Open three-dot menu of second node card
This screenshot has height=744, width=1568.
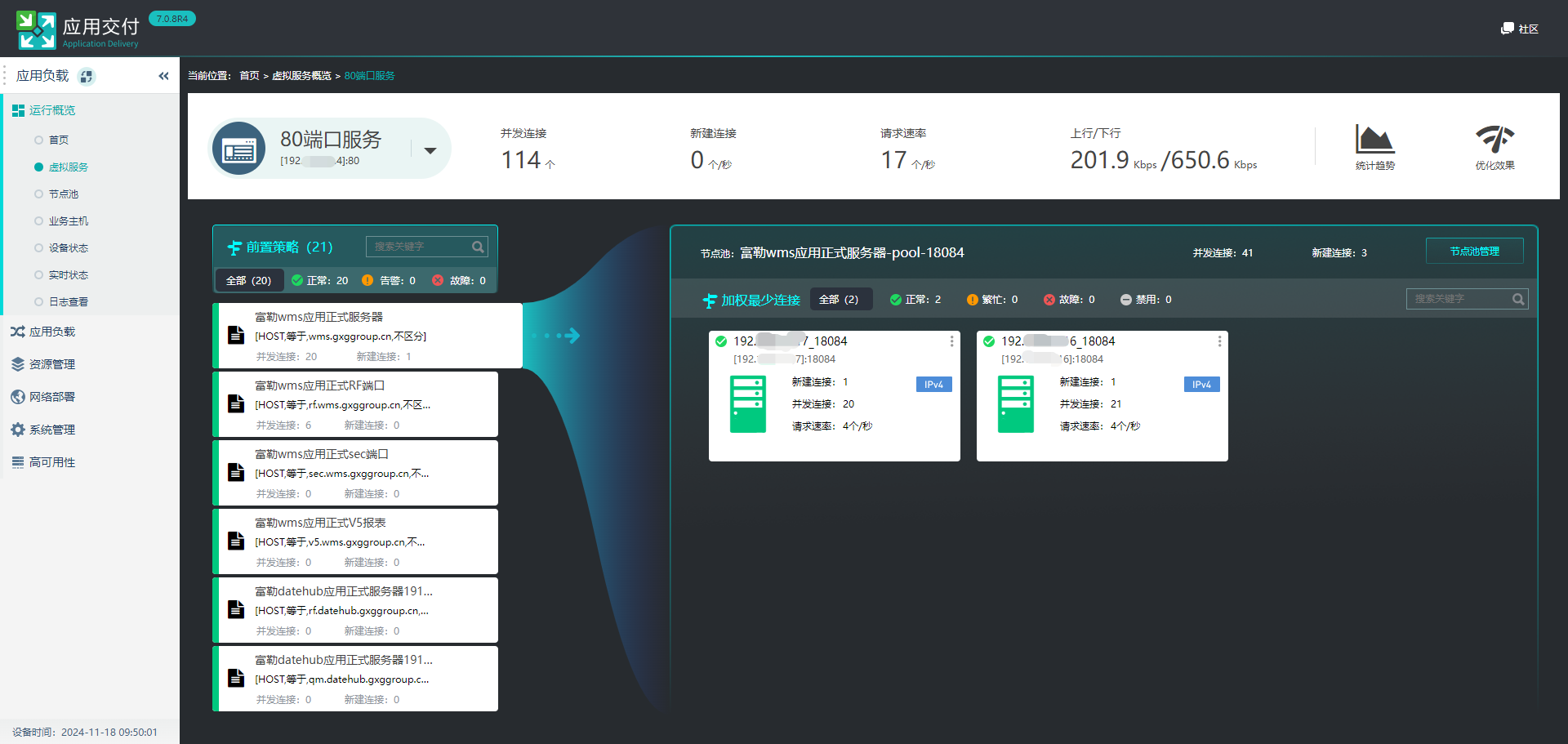pos(1219,341)
